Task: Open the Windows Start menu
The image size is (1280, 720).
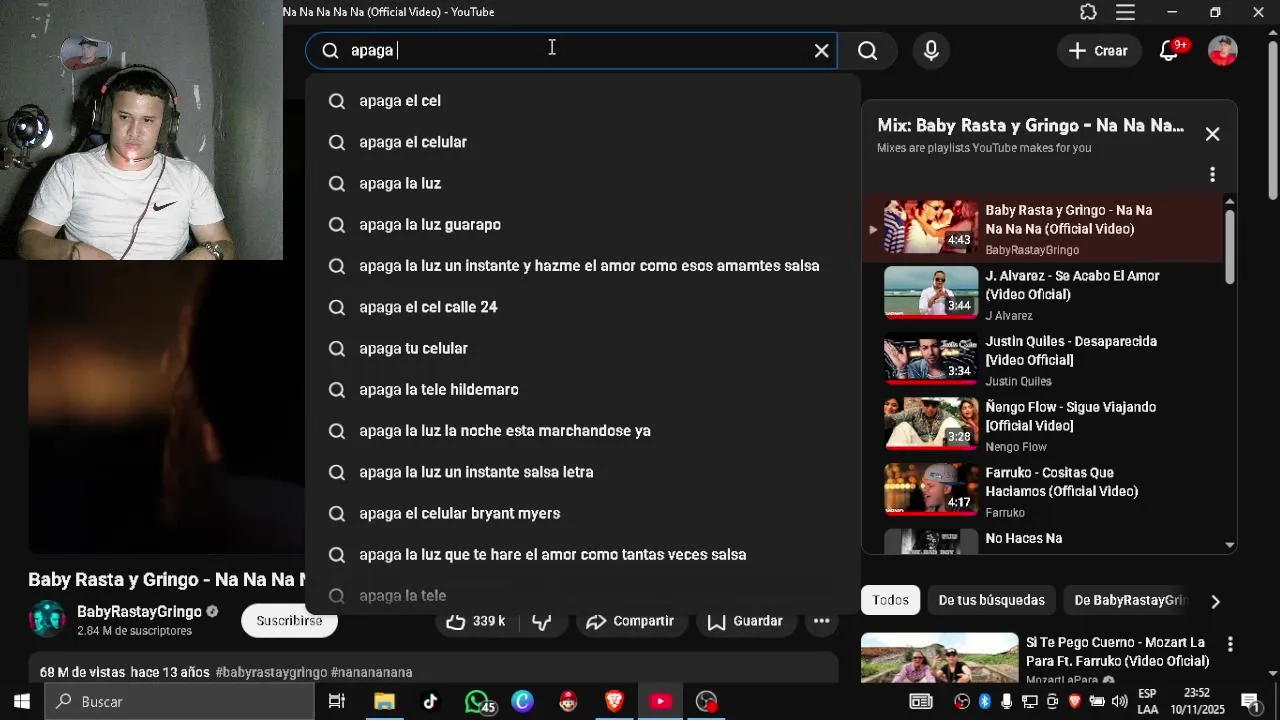Action: tap(21, 701)
